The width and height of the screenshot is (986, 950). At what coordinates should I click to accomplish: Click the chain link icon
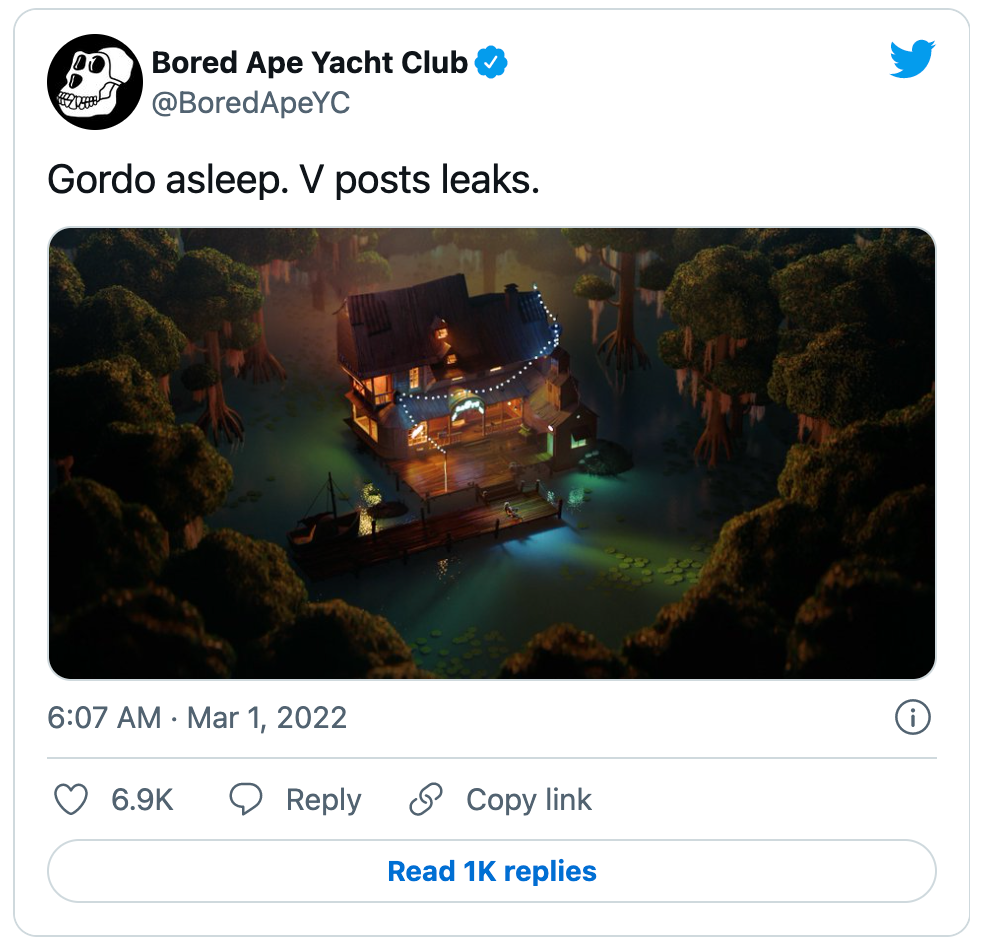point(427,800)
